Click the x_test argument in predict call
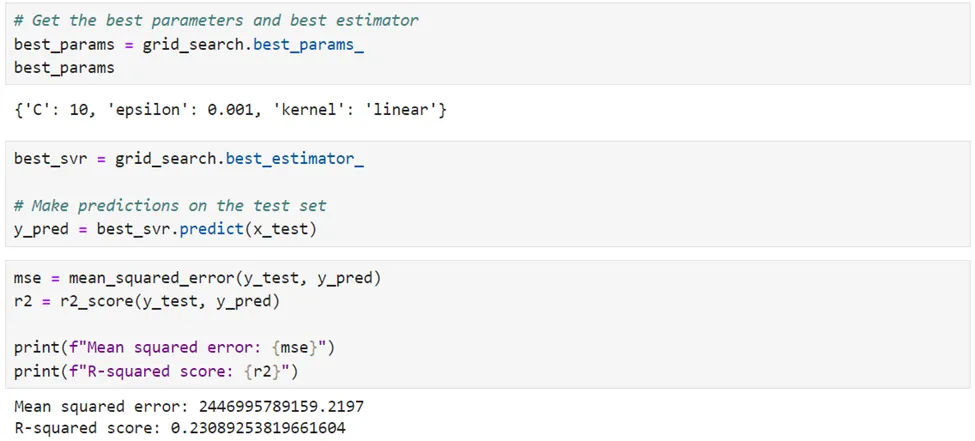 point(280,230)
